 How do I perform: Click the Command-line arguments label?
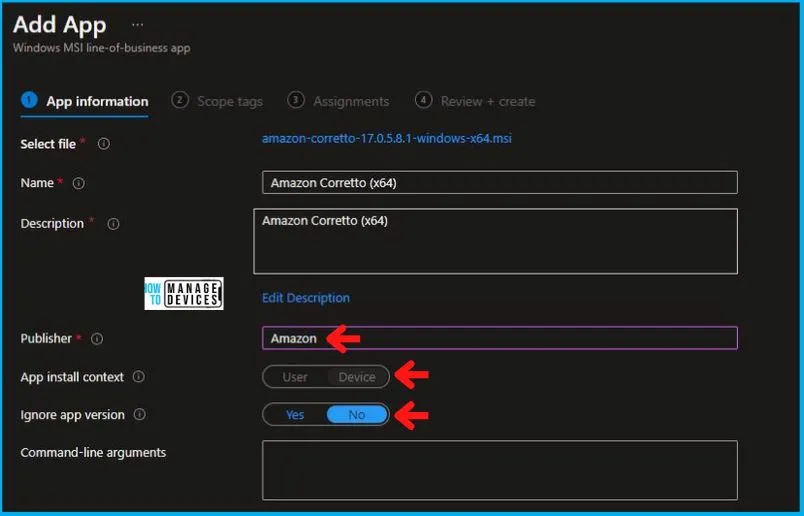point(93,452)
